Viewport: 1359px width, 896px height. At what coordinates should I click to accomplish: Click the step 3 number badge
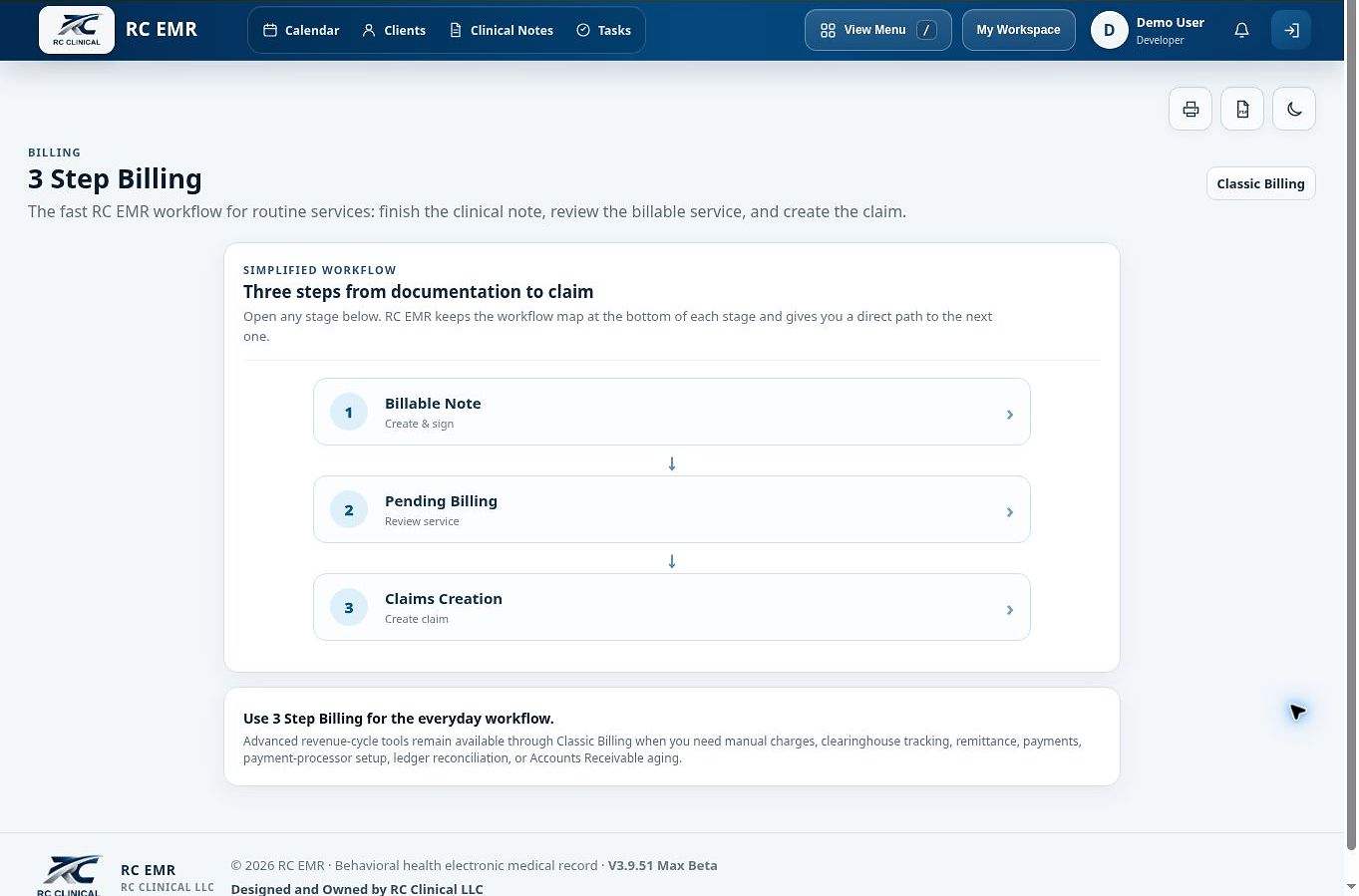point(349,607)
